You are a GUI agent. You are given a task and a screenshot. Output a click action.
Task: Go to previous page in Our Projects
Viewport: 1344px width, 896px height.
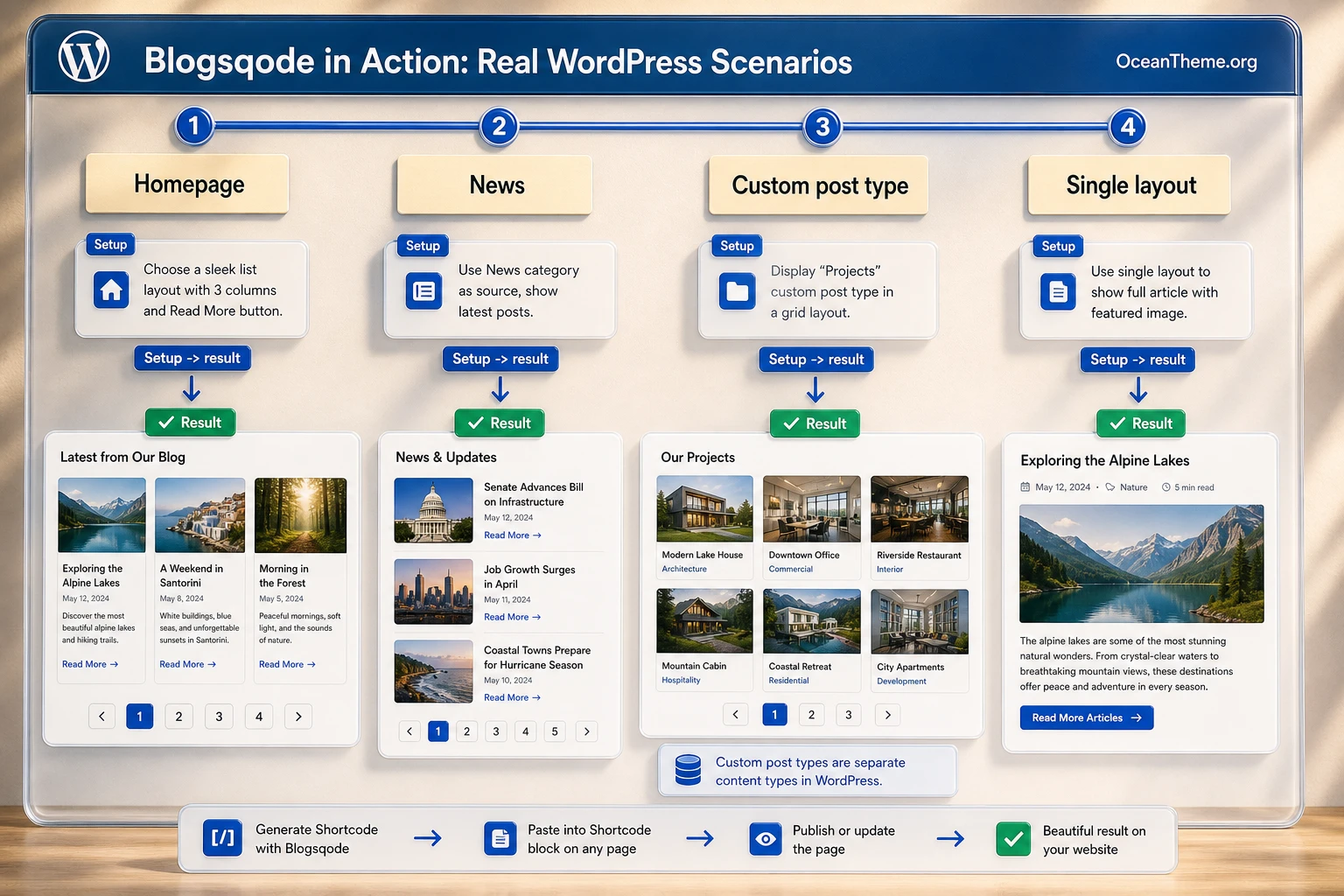[735, 715]
